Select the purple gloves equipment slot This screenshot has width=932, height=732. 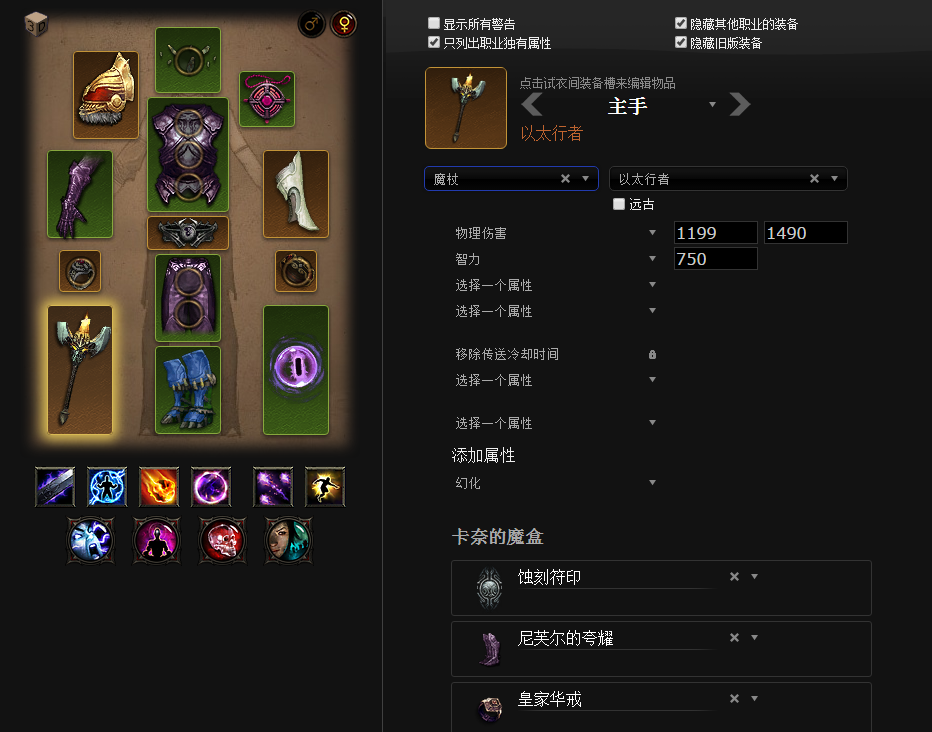pyautogui.click(x=80, y=194)
